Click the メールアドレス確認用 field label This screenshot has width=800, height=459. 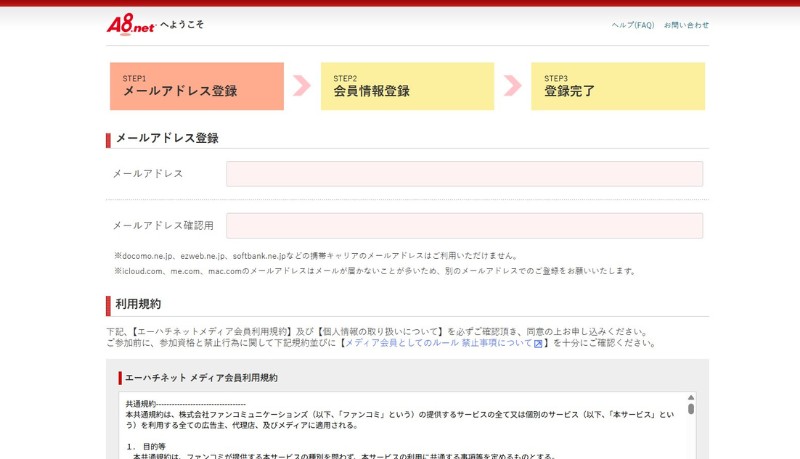(163, 226)
